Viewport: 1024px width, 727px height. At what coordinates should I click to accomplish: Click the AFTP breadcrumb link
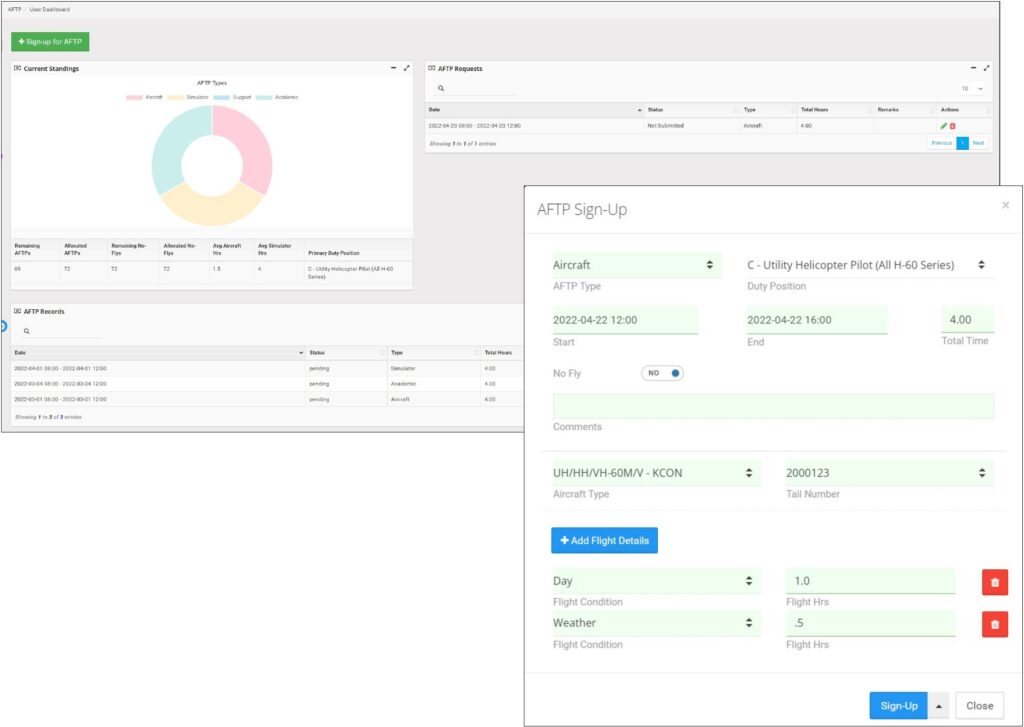[14, 9]
